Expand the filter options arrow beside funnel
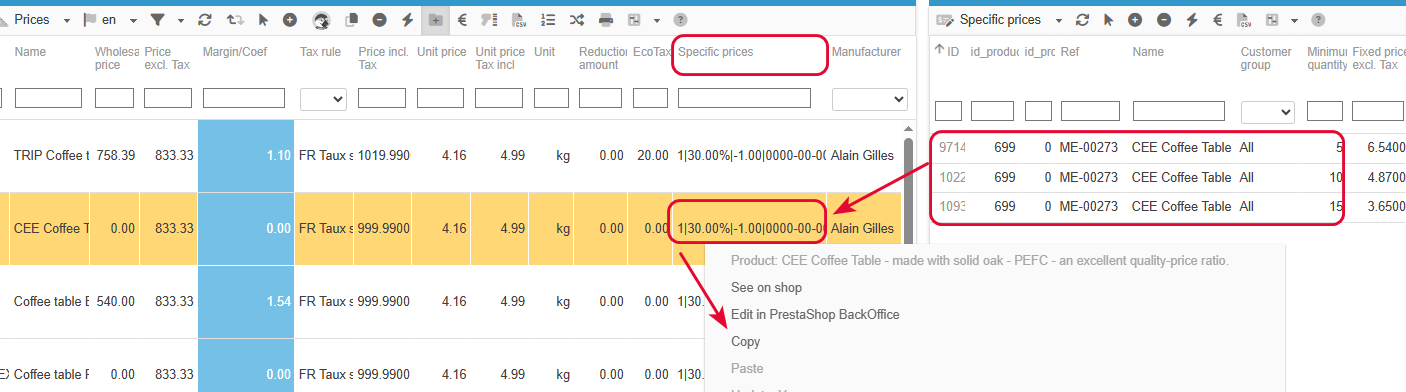Screen dimensions: 1406x392 click(181, 20)
